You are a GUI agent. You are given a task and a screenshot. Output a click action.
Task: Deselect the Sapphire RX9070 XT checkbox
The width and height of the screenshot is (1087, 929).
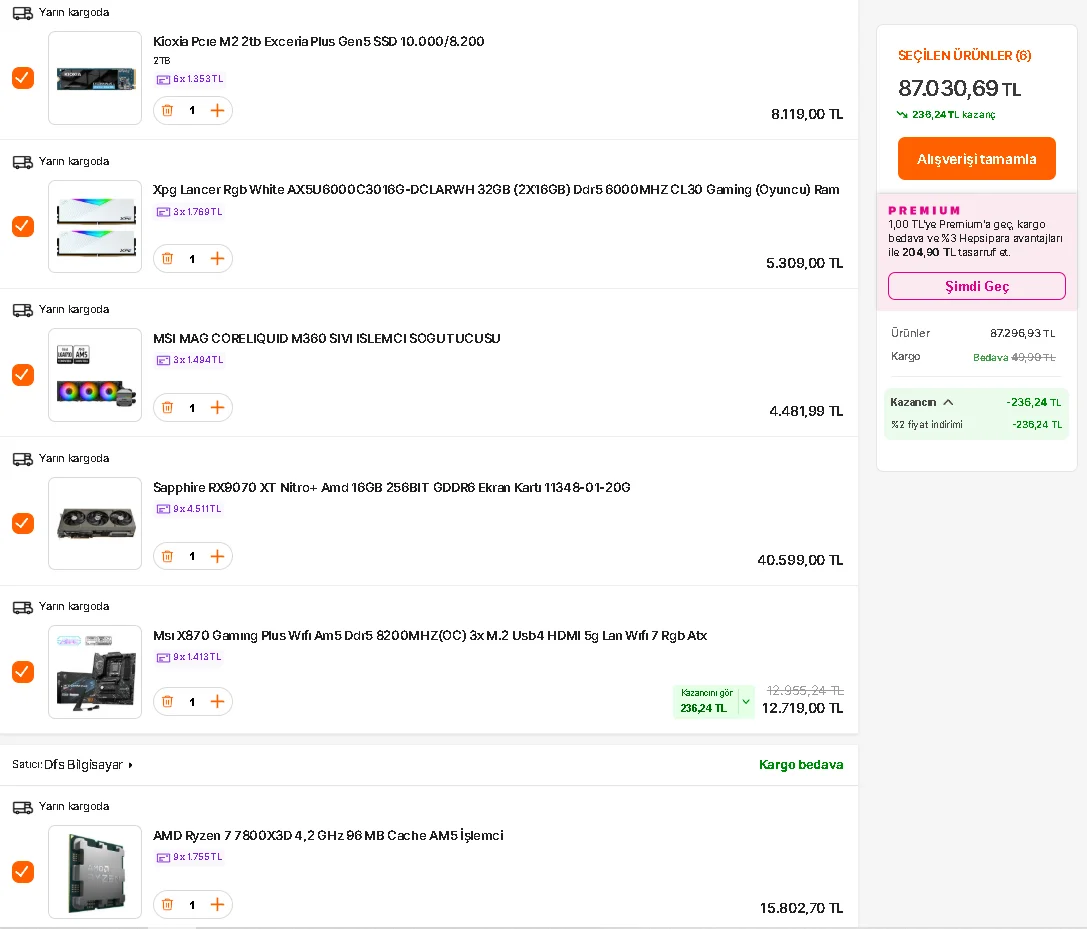(23, 523)
